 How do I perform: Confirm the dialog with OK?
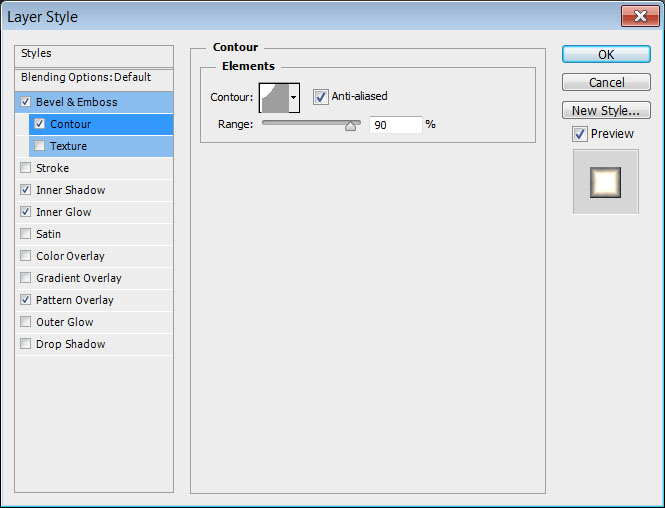pos(606,54)
